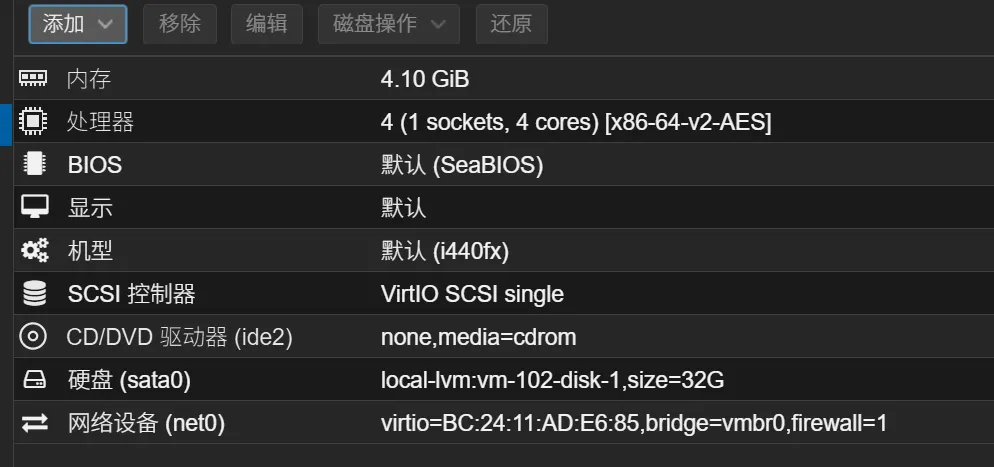The width and height of the screenshot is (994, 467).
Task: Select the none,media=cdrom row
Action: click(x=504, y=336)
